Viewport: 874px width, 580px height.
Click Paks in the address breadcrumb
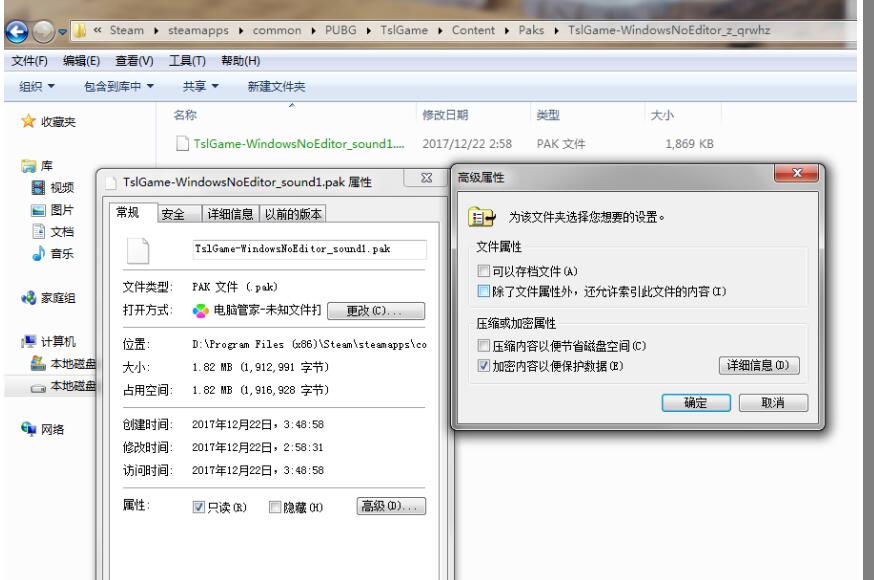531,30
